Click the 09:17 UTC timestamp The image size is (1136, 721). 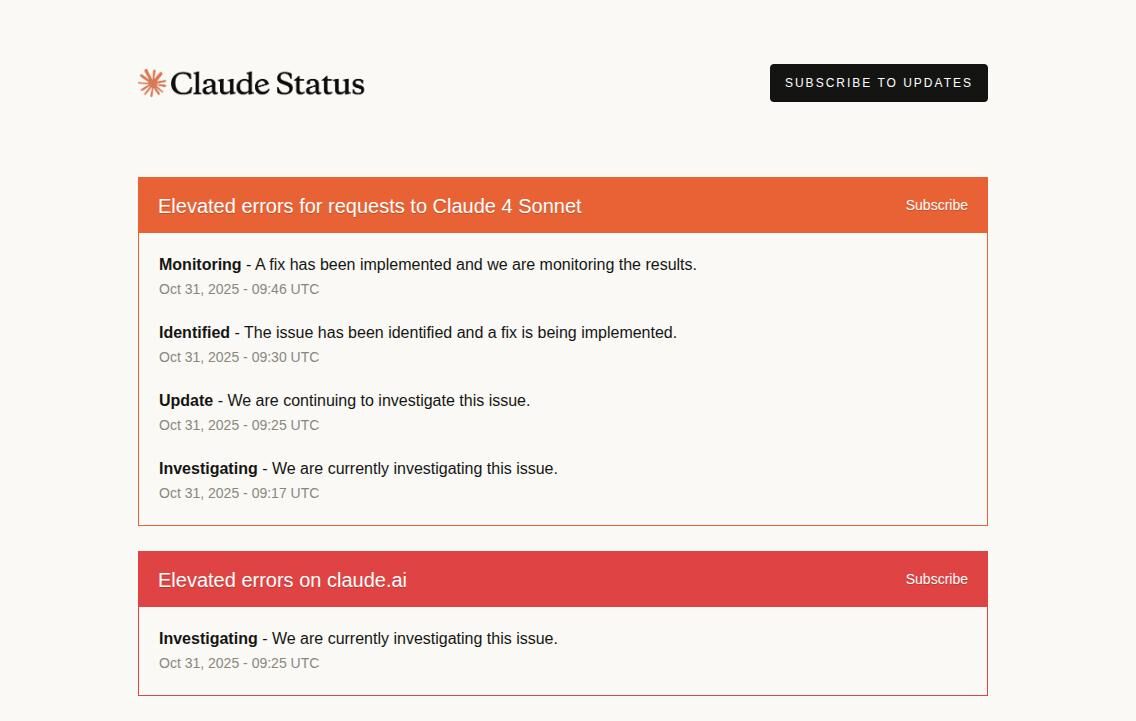tap(239, 494)
